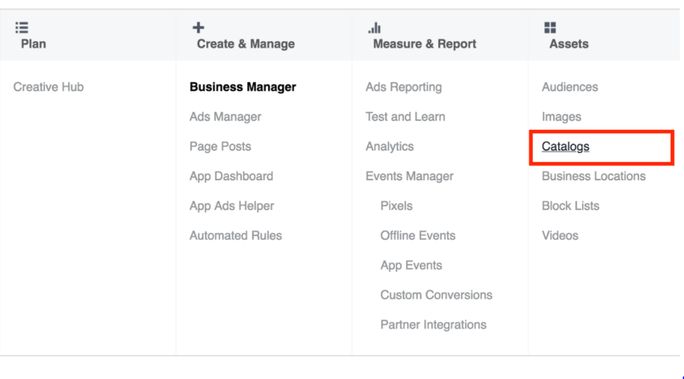Open Images under Assets
The height and width of the screenshot is (379, 684).
[561, 117]
